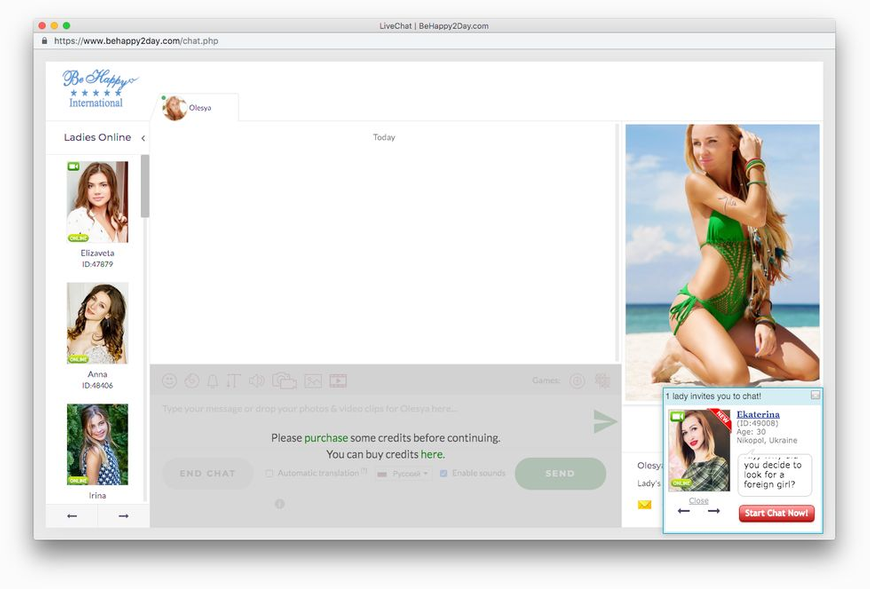Open Irina's profile photo
Image resolution: width=870 pixels, height=589 pixels.
tap(98, 444)
